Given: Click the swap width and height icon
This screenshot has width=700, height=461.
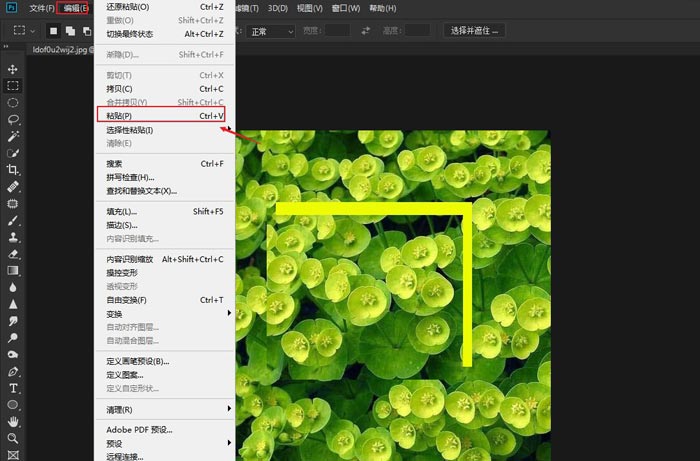Looking at the screenshot, I should click(x=366, y=31).
